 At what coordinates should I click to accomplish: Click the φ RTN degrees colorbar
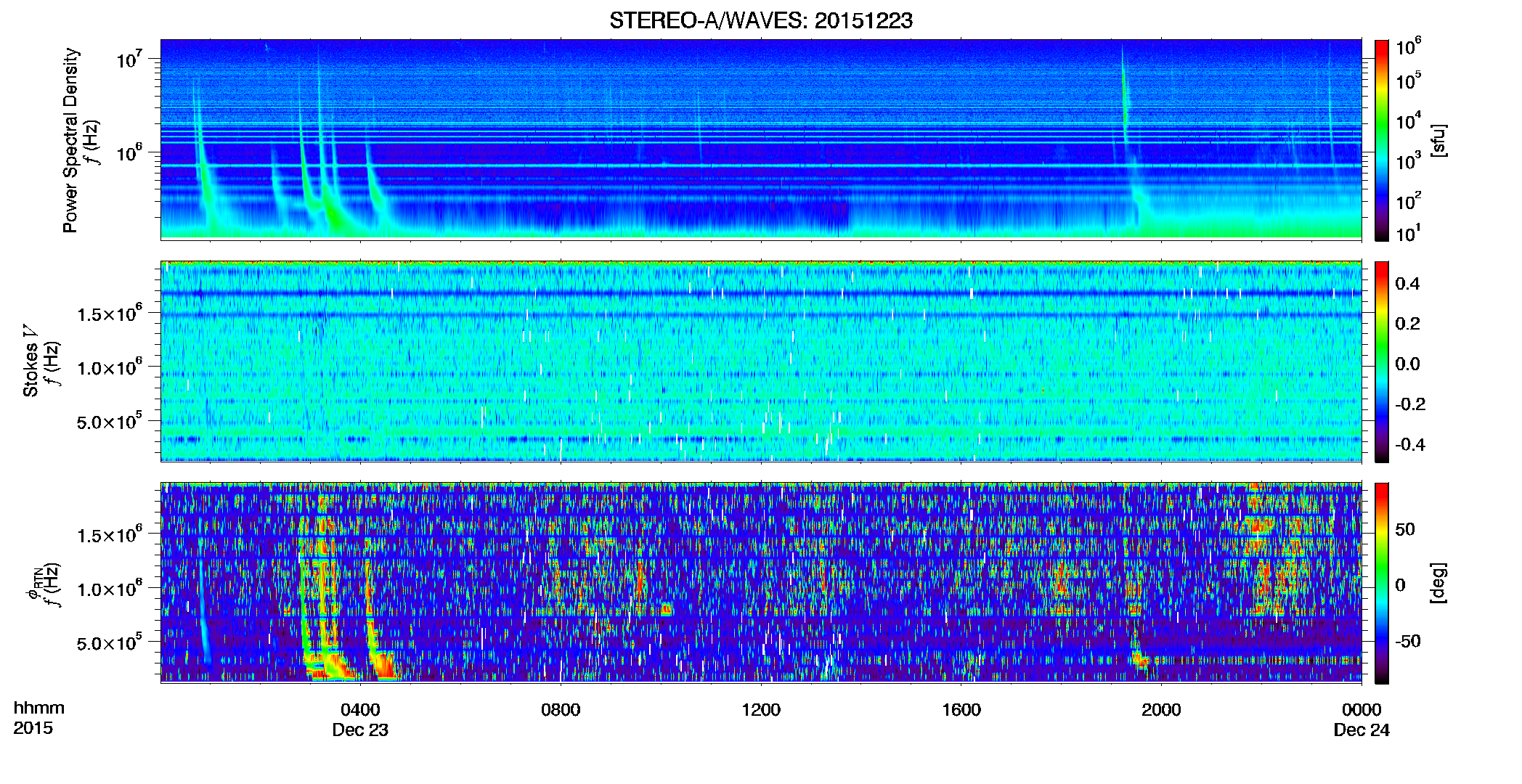tap(1381, 583)
